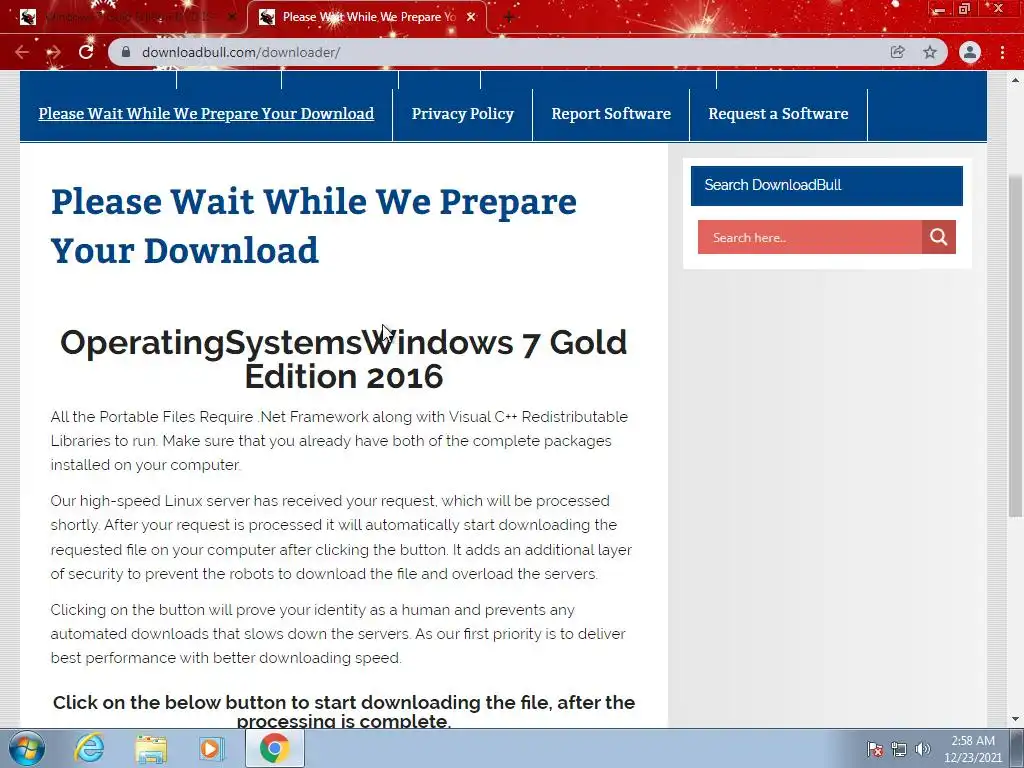Open Chrome's three-dot menu
Viewport: 1024px width, 768px height.
coord(1002,52)
